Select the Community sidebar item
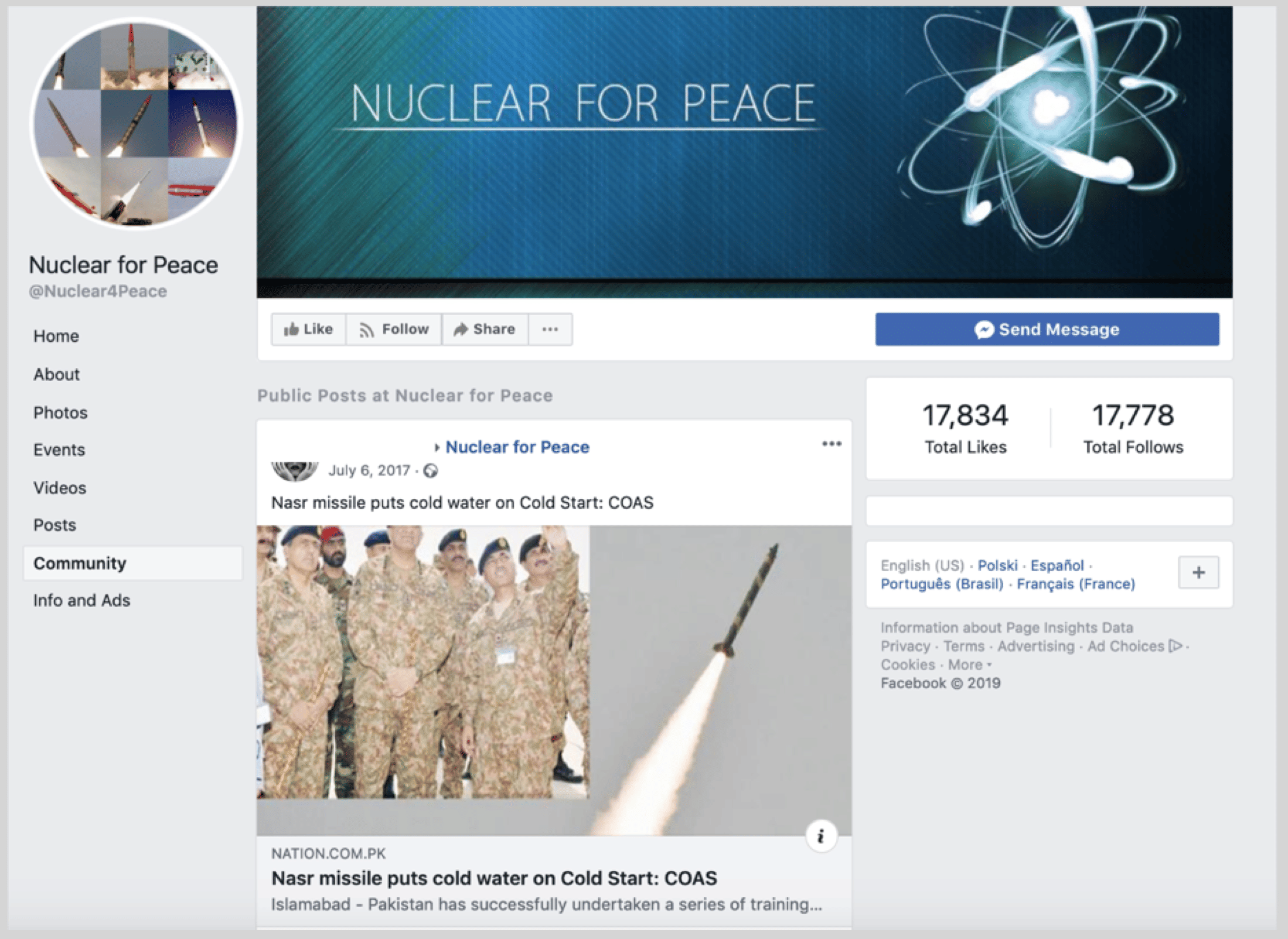This screenshot has height=939, width=1288. [80, 563]
